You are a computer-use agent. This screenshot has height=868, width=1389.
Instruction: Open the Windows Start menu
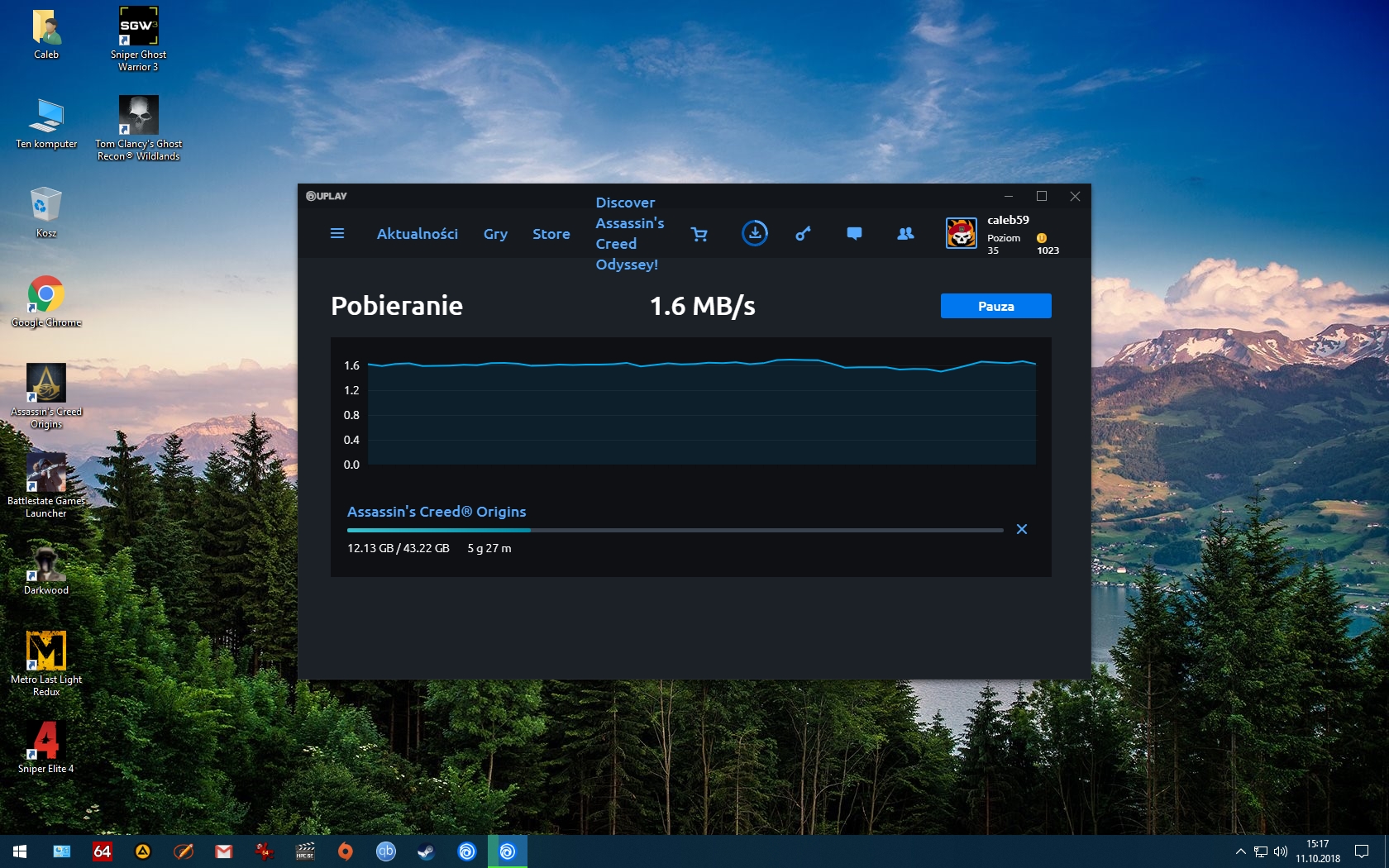pyautogui.click(x=20, y=851)
